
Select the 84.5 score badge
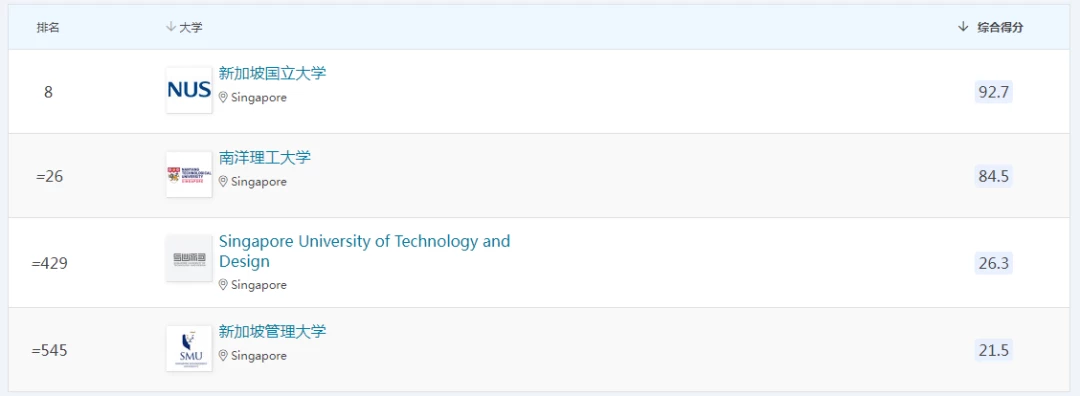click(x=993, y=176)
